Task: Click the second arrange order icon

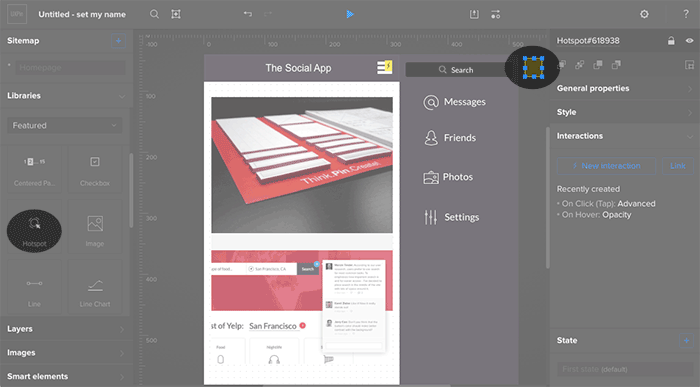Action: pyautogui.click(x=579, y=65)
